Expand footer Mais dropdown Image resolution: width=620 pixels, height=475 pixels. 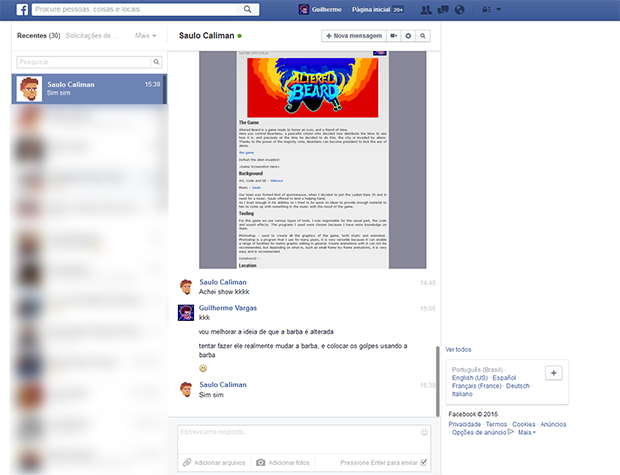pyautogui.click(x=527, y=432)
